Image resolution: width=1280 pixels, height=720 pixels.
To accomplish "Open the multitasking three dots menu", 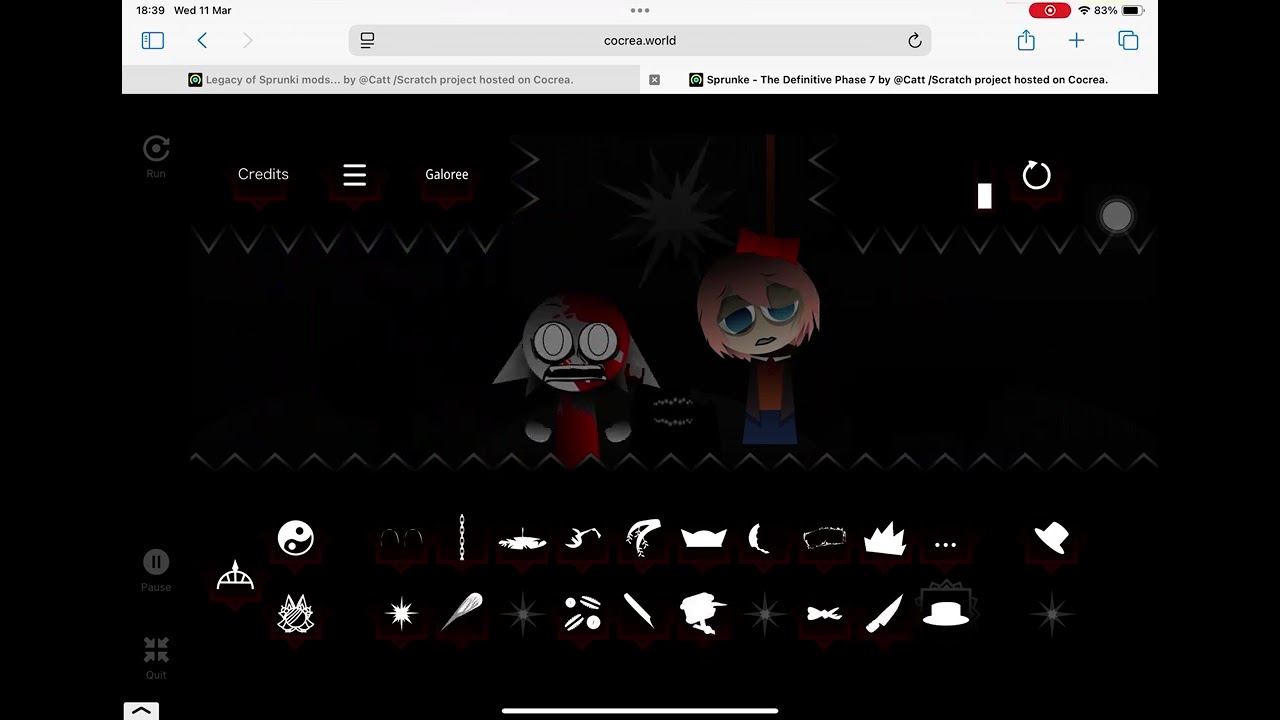I will point(640,10).
